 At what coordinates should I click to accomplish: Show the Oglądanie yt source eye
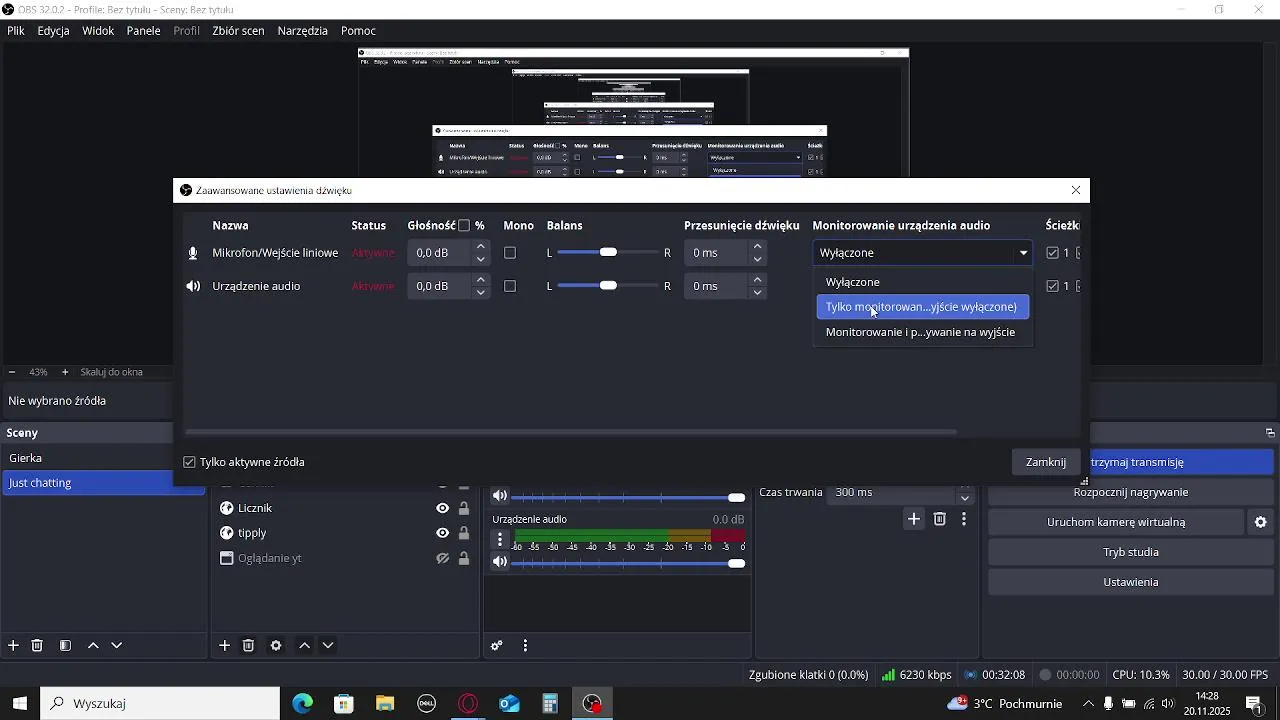[442, 558]
